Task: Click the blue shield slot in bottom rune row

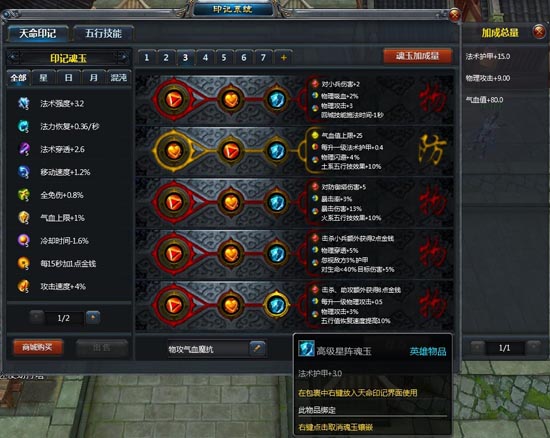Action: pyautogui.click(x=276, y=305)
